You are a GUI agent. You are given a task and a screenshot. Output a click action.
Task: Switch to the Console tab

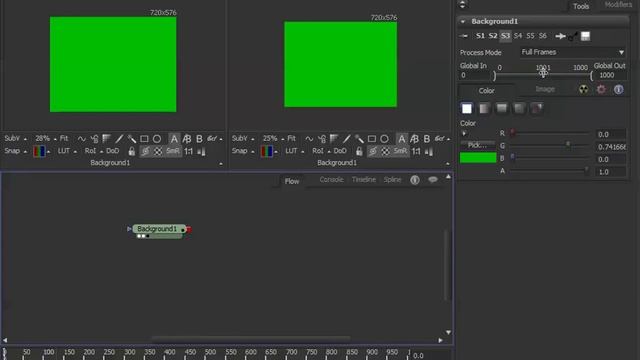point(331,180)
